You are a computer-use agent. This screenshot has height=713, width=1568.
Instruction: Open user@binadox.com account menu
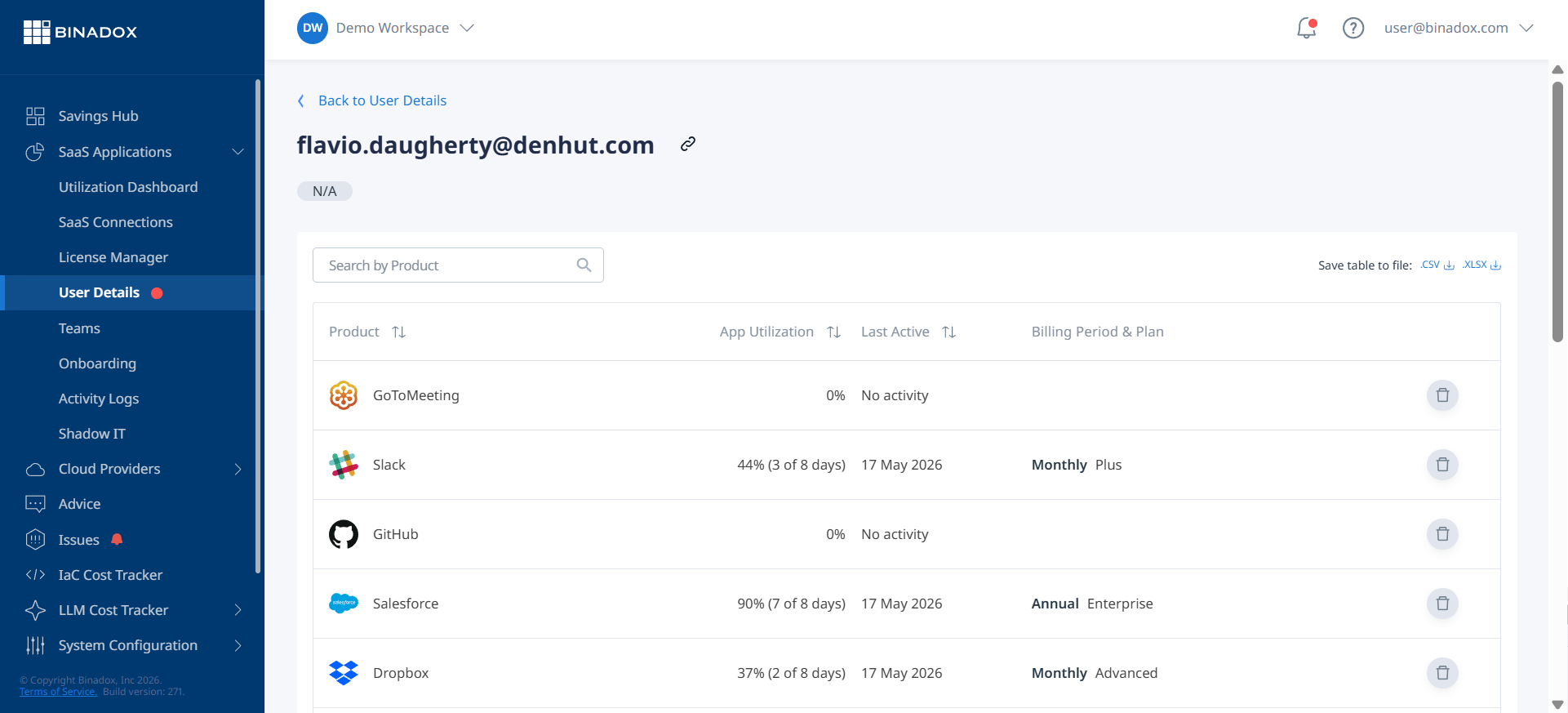coord(1459,28)
